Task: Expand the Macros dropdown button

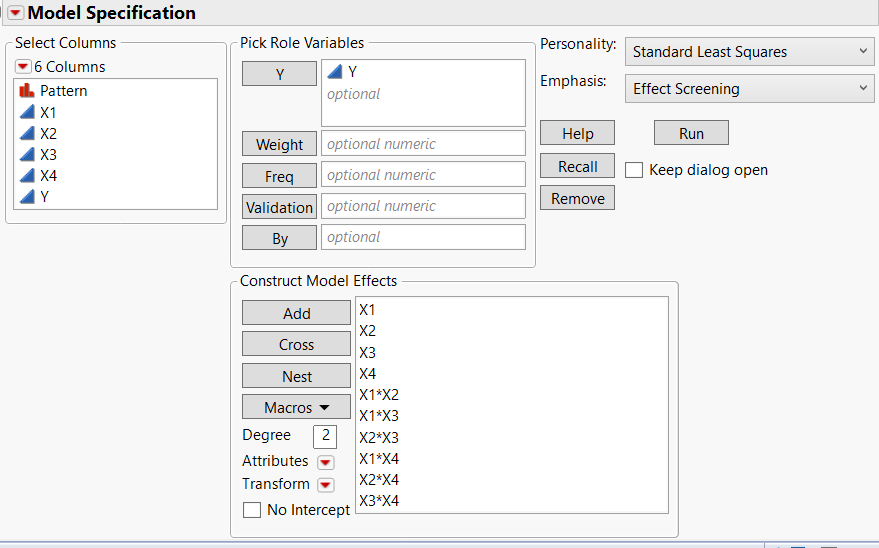Action: point(296,408)
